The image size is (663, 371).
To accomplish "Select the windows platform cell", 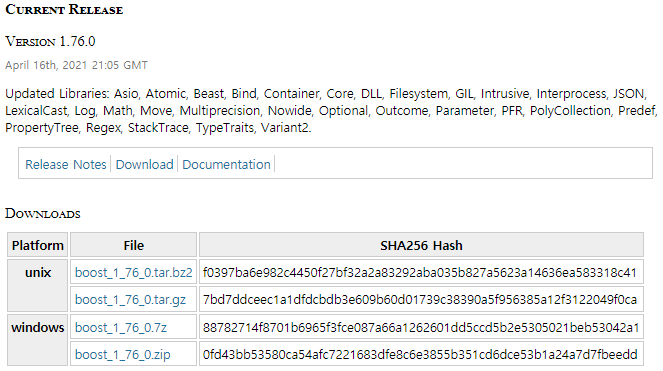I will (38, 340).
